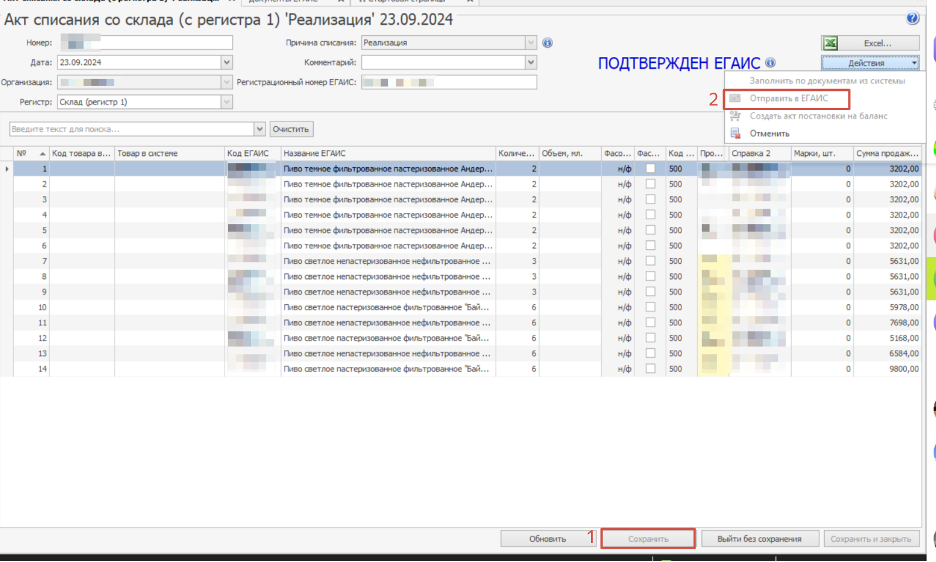
Task: Toggle checkbox in row 3
Action: pyautogui.click(x=650, y=199)
